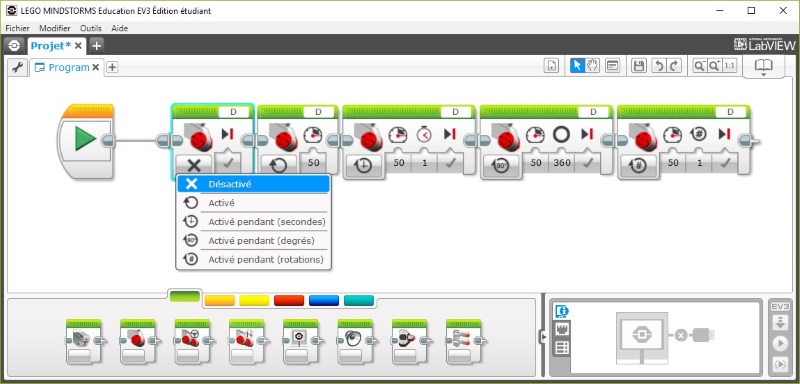800x384 pixels.
Task: Pick the Display block in palette
Action: point(301,342)
